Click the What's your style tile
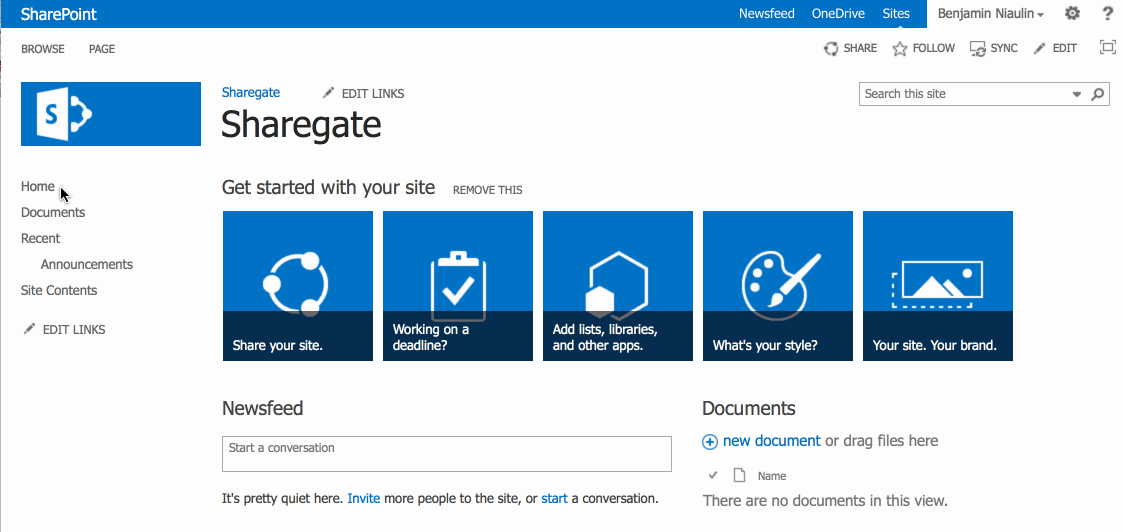1123x532 pixels. pyautogui.click(x=778, y=286)
